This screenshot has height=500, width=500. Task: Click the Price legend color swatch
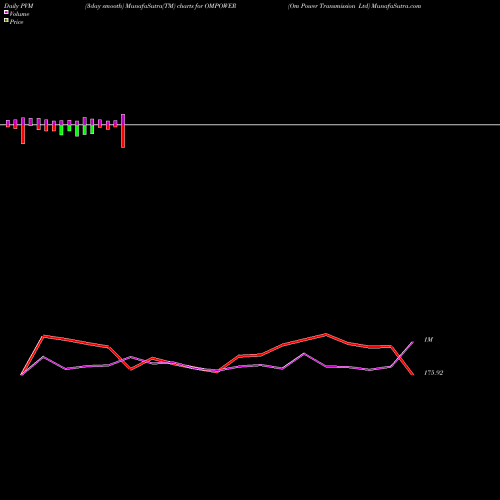6,20
